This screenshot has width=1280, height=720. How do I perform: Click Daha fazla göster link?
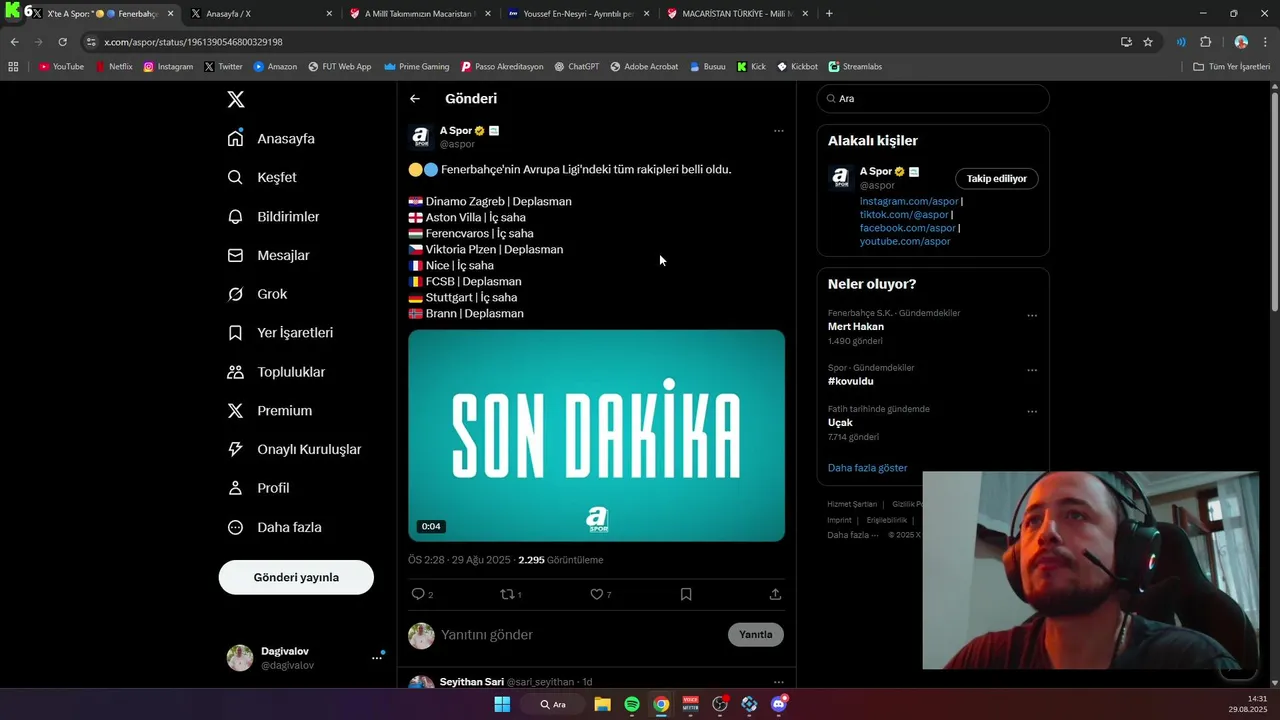click(868, 468)
